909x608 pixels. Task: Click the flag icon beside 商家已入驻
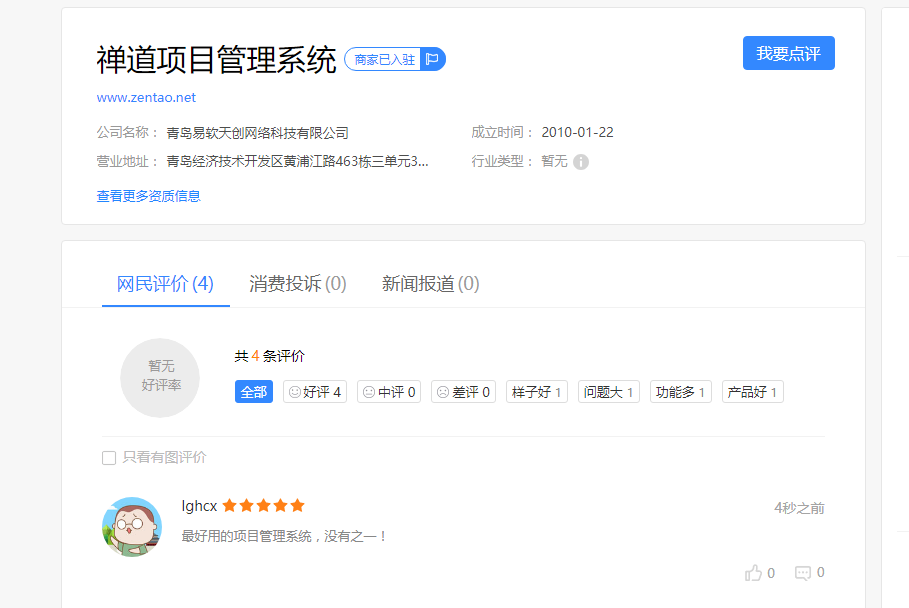coord(432,59)
